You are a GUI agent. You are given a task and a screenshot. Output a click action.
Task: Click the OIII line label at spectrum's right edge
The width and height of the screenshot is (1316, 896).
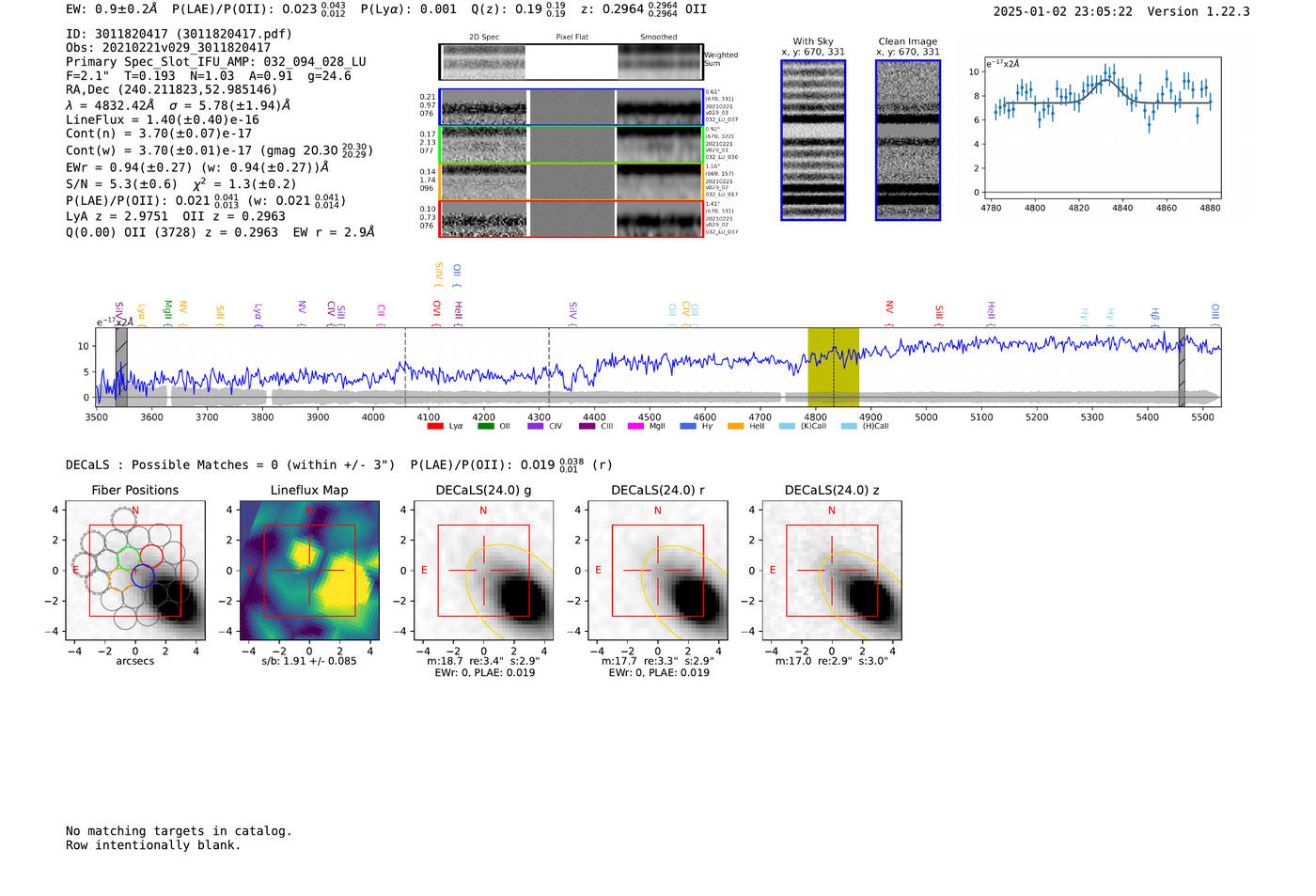(x=1215, y=313)
